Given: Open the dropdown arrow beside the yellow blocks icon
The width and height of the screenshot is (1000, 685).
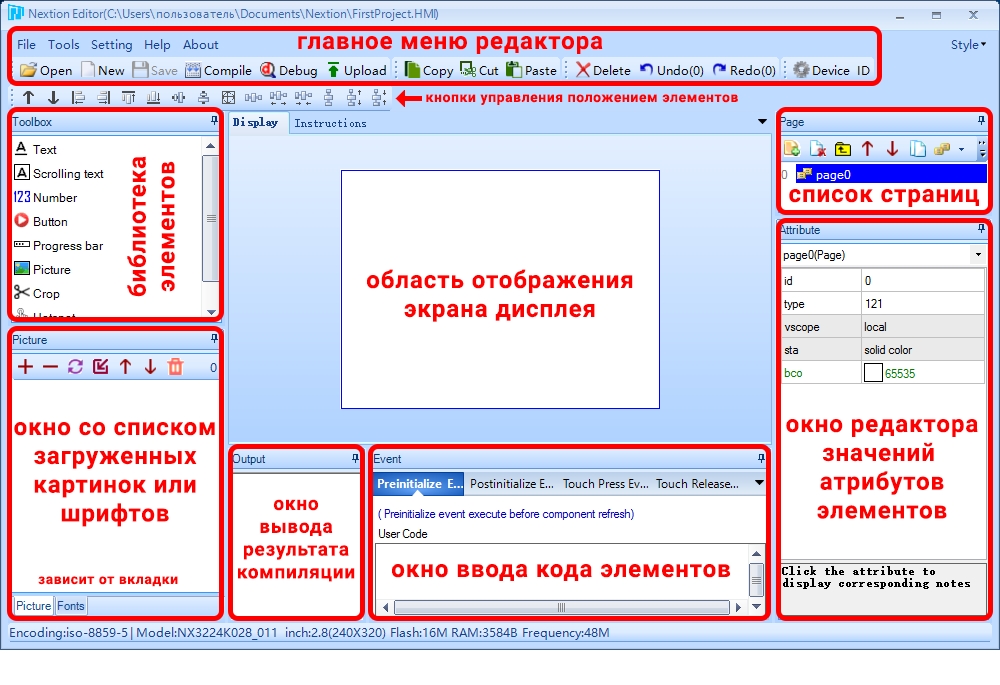Looking at the screenshot, I should pyautogui.click(x=961, y=149).
